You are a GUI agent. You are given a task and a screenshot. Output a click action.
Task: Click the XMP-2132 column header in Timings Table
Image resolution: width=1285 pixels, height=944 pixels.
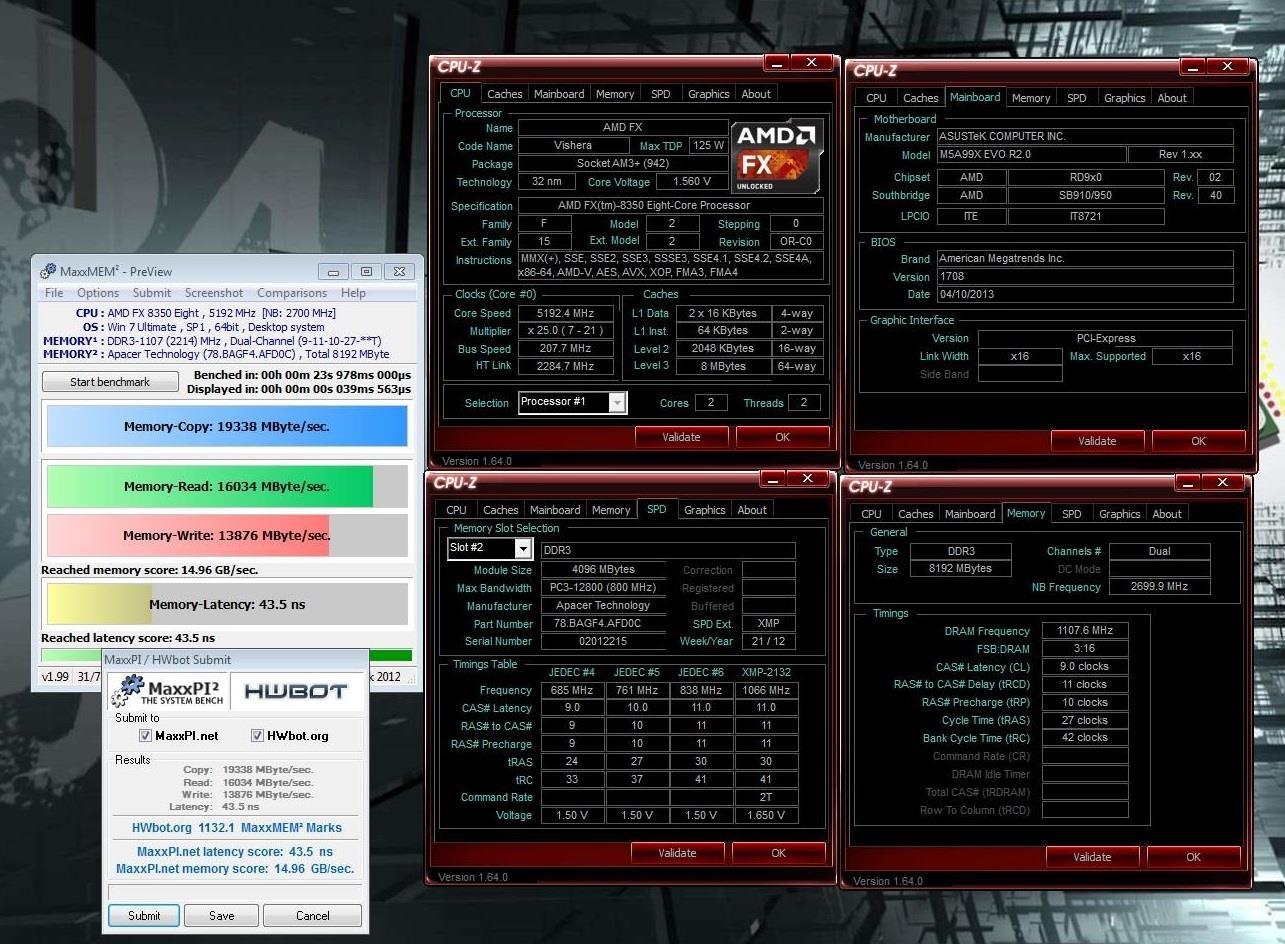[x=766, y=672]
